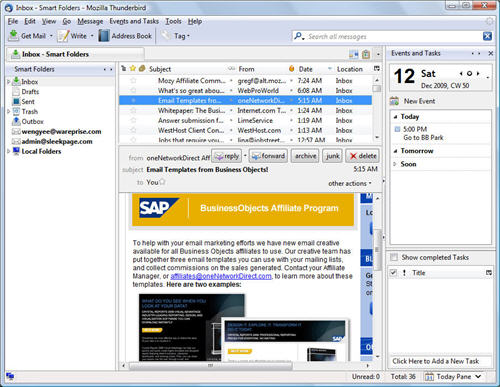Click Here to Add a New Task
This screenshot has width=500, height=387.
point(435,361)
